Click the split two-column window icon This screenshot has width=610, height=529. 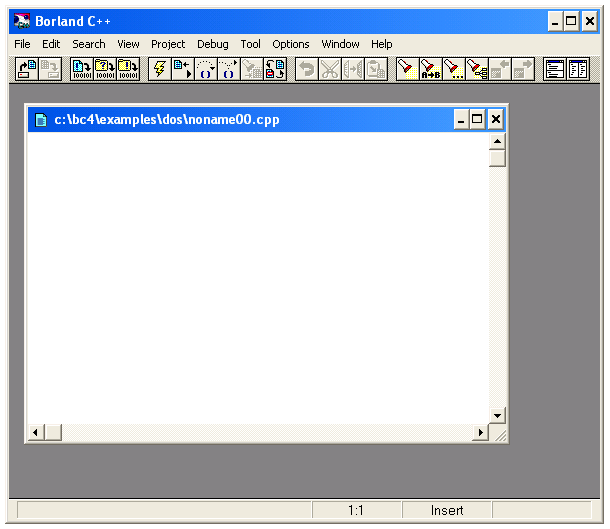(x=578, y=69)
